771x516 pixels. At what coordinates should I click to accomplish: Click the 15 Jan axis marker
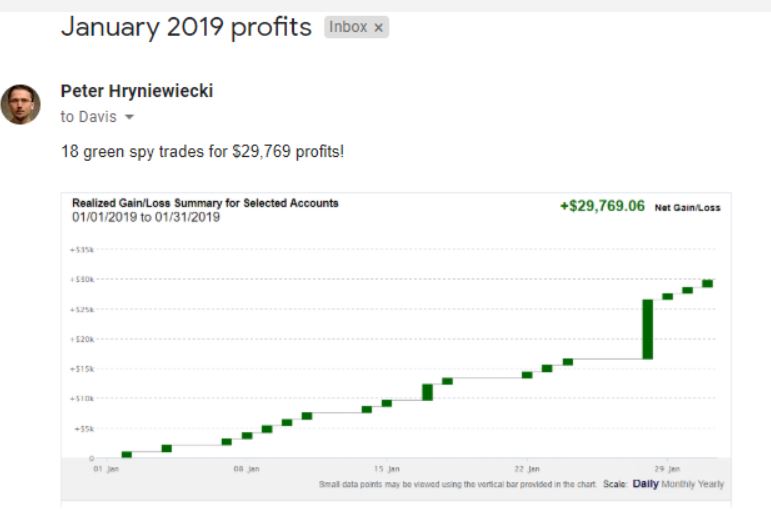(386, 469)
